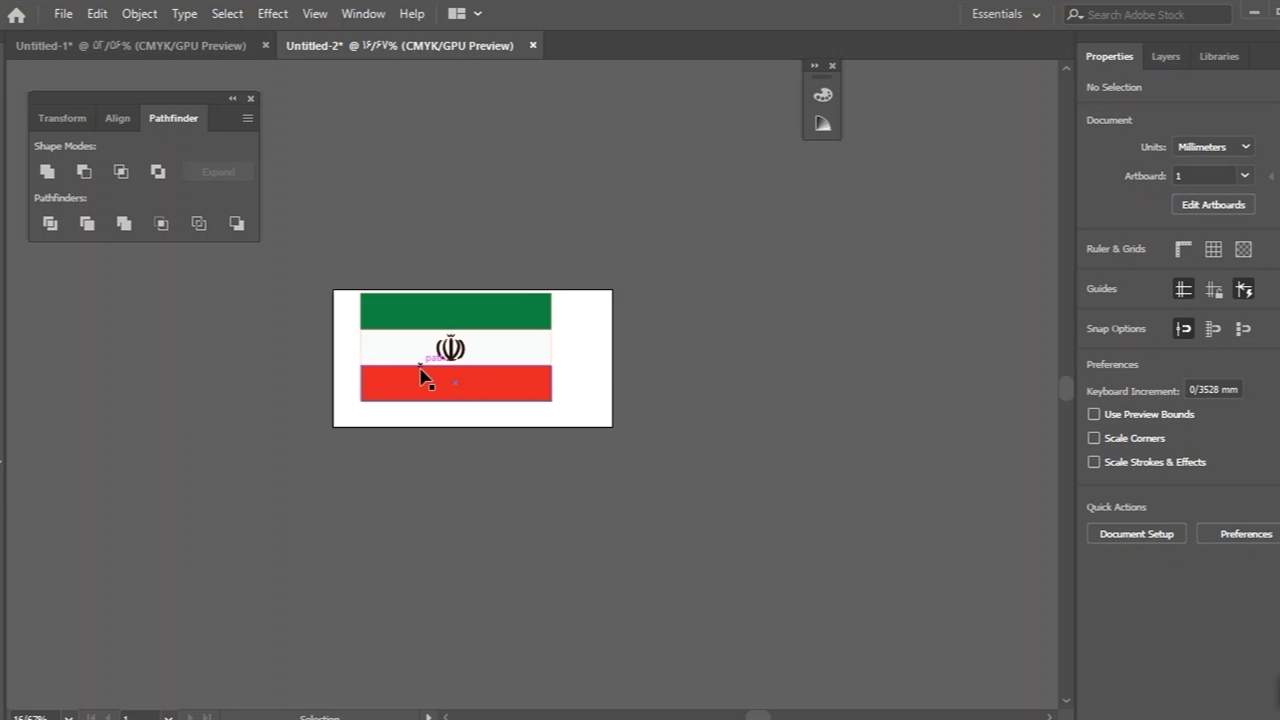Enable Use Preview Bounds checkbox

tap(1094, 414)
